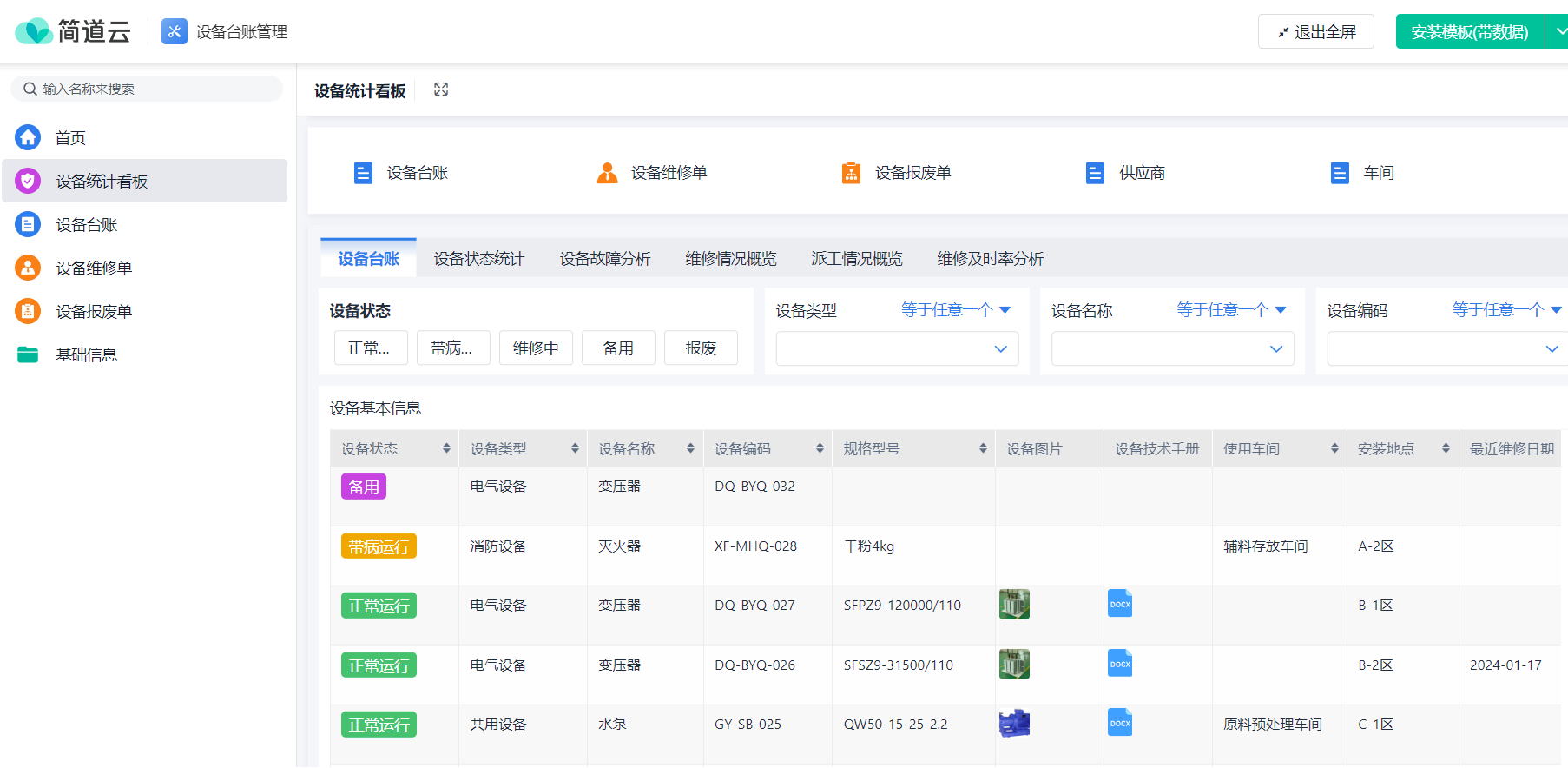This screenshot has width=1568, height=768.
Task: Open equipment image thumbnail for DQ-BYQ-026
Action: click(1014, 664)
